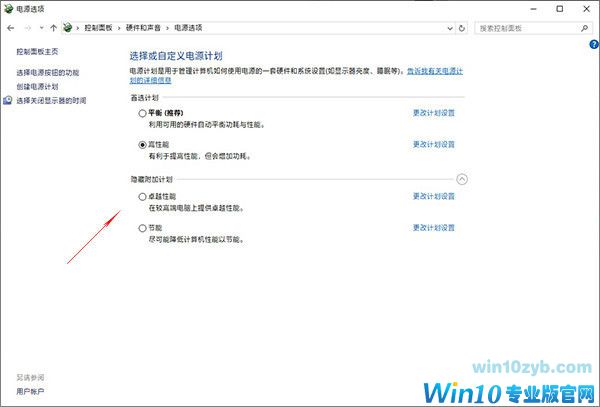Image resolution: width=600 pixels, height=407 pixels.
Task: Go back with the back arrow
Action: pos(11,28)
